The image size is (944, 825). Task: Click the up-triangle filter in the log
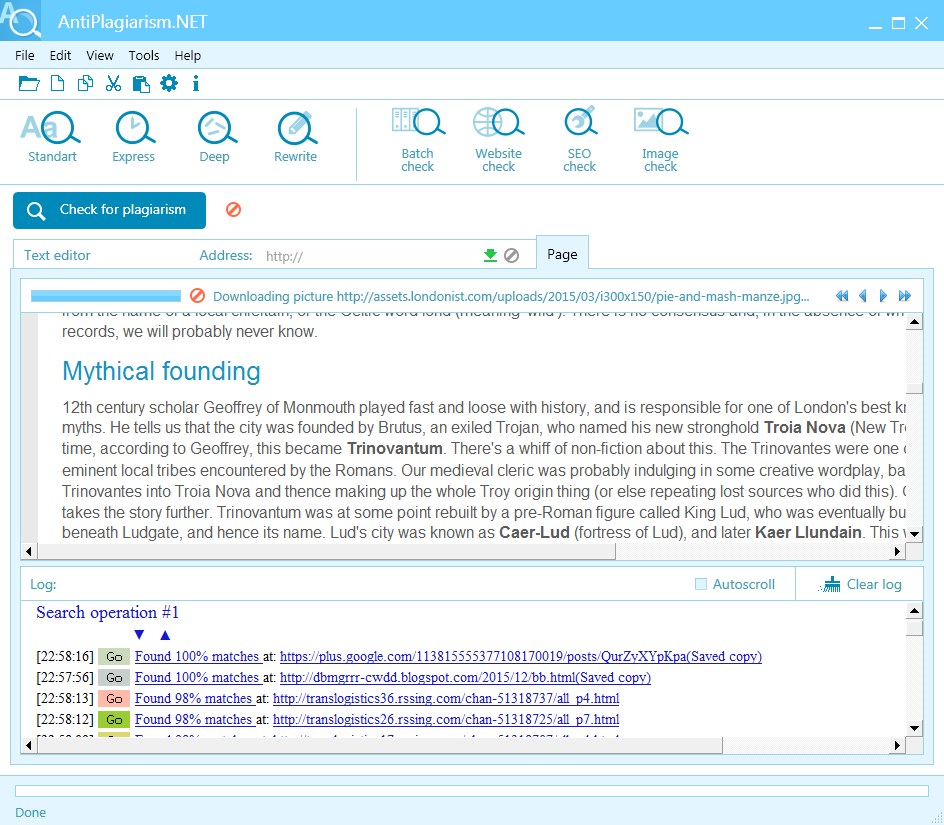point(165,635)
